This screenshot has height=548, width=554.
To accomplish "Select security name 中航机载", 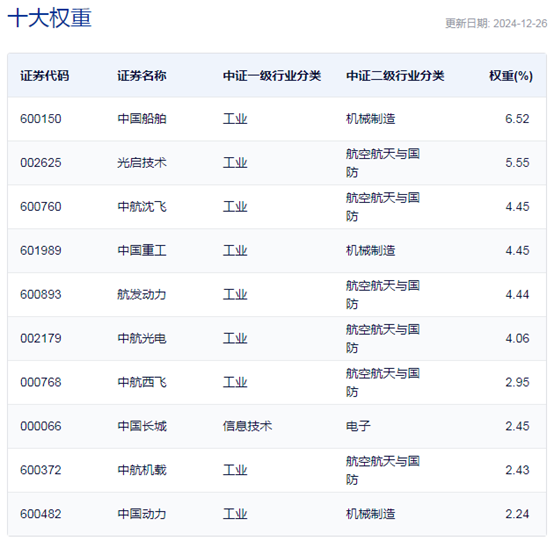I will (142, 470).
